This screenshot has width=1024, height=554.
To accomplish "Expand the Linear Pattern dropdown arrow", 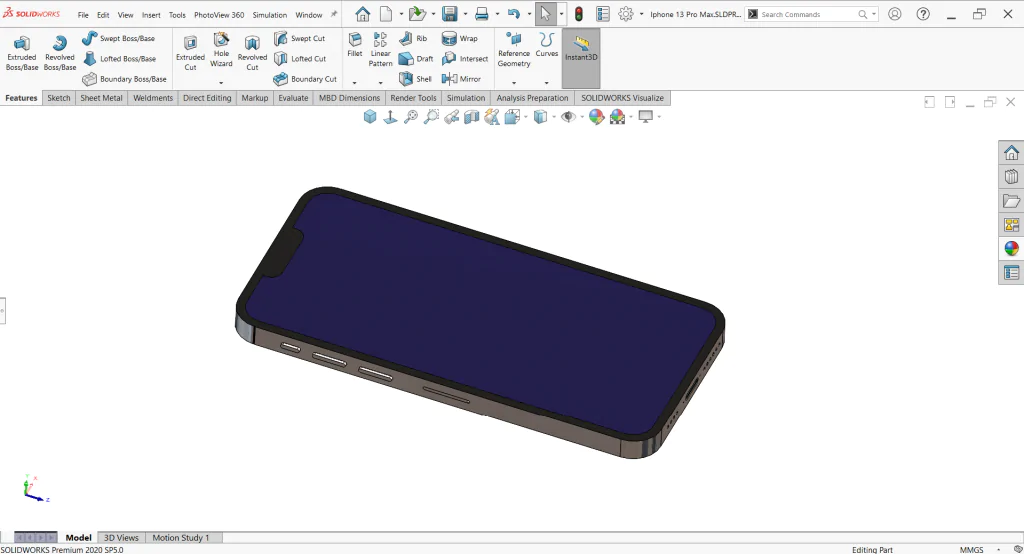I will point(380,83).
